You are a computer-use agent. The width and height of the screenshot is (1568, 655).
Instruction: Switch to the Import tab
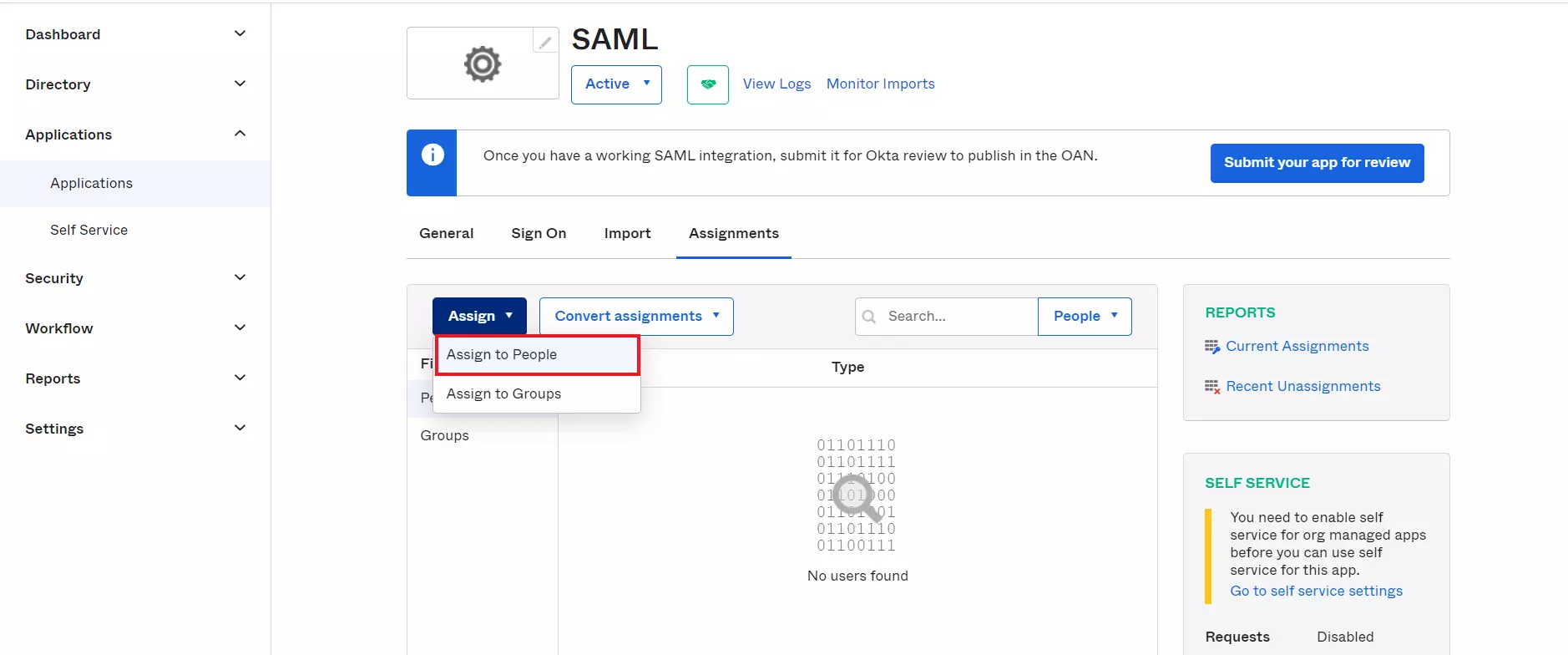[628, 234]
